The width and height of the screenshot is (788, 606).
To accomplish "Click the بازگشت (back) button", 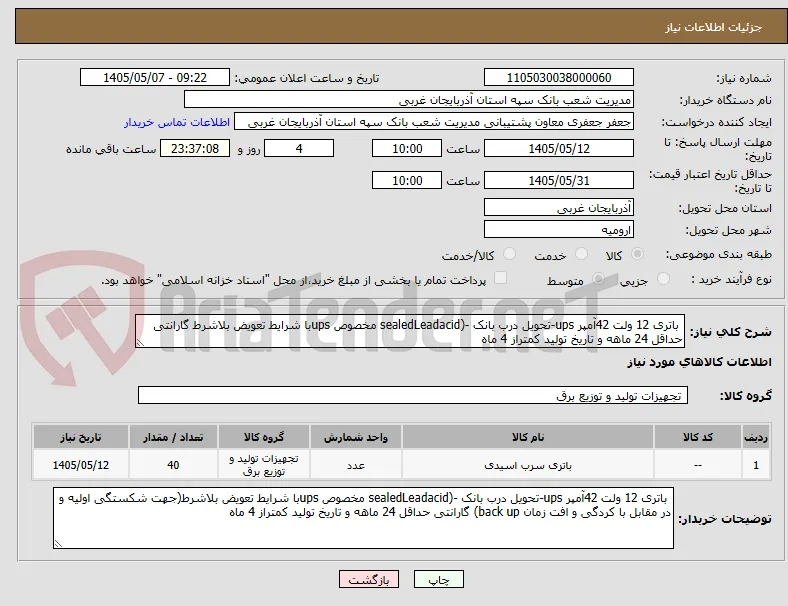I will point(369,579).
